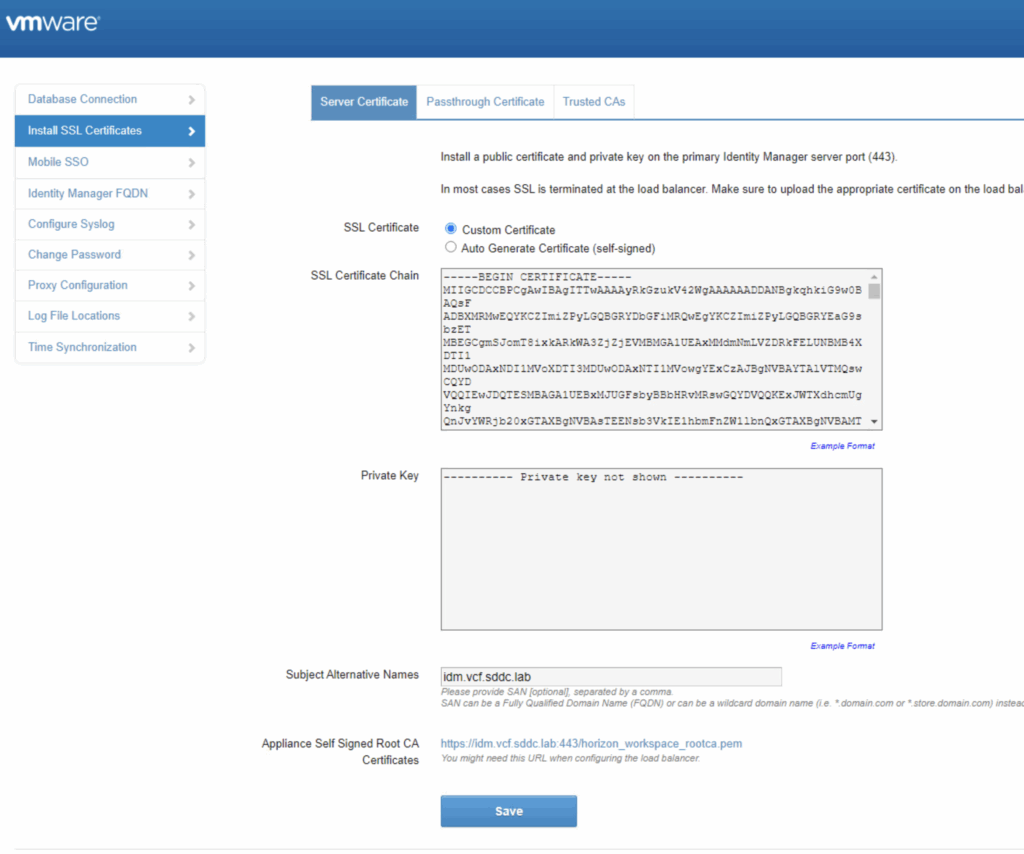This screenshot has height=854, width=1024.
Task: Click chevron arrow beside Proxy Configuration
Action: pyautogui.click(x=191, y=286)
